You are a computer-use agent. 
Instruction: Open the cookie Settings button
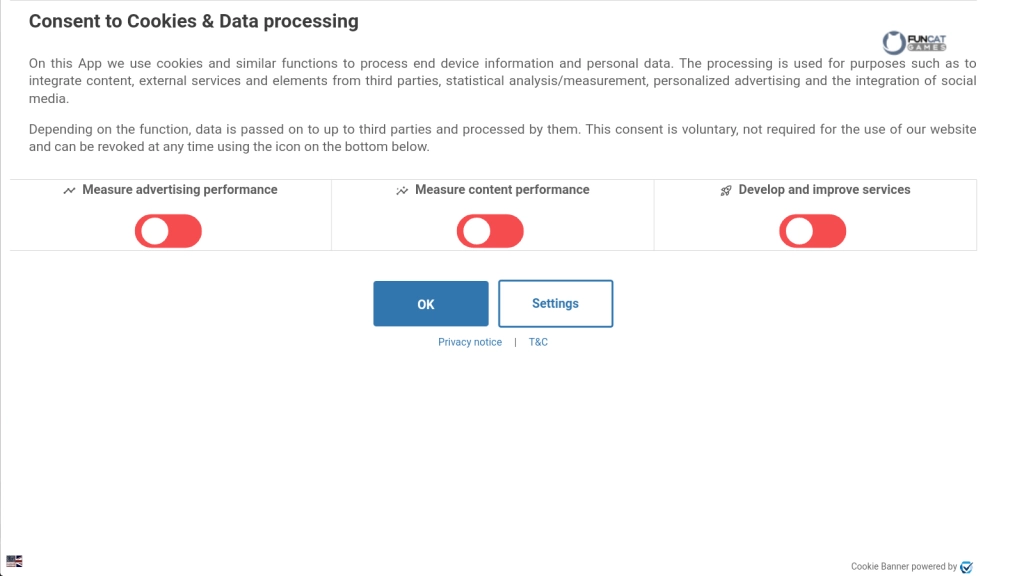pyautogui.click(x=555, y=304)
